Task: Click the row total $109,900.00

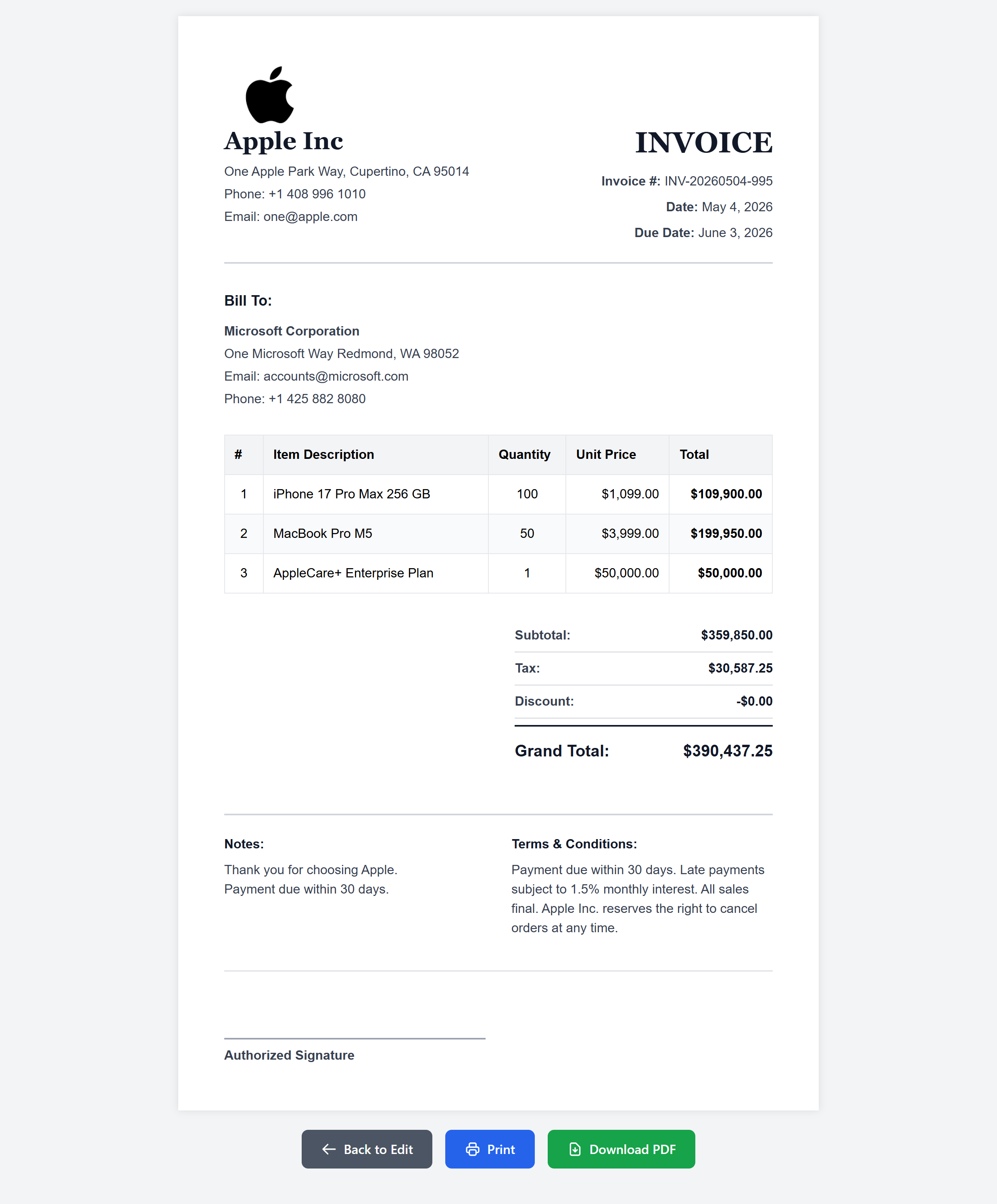Action: click(x=726, y=494)
